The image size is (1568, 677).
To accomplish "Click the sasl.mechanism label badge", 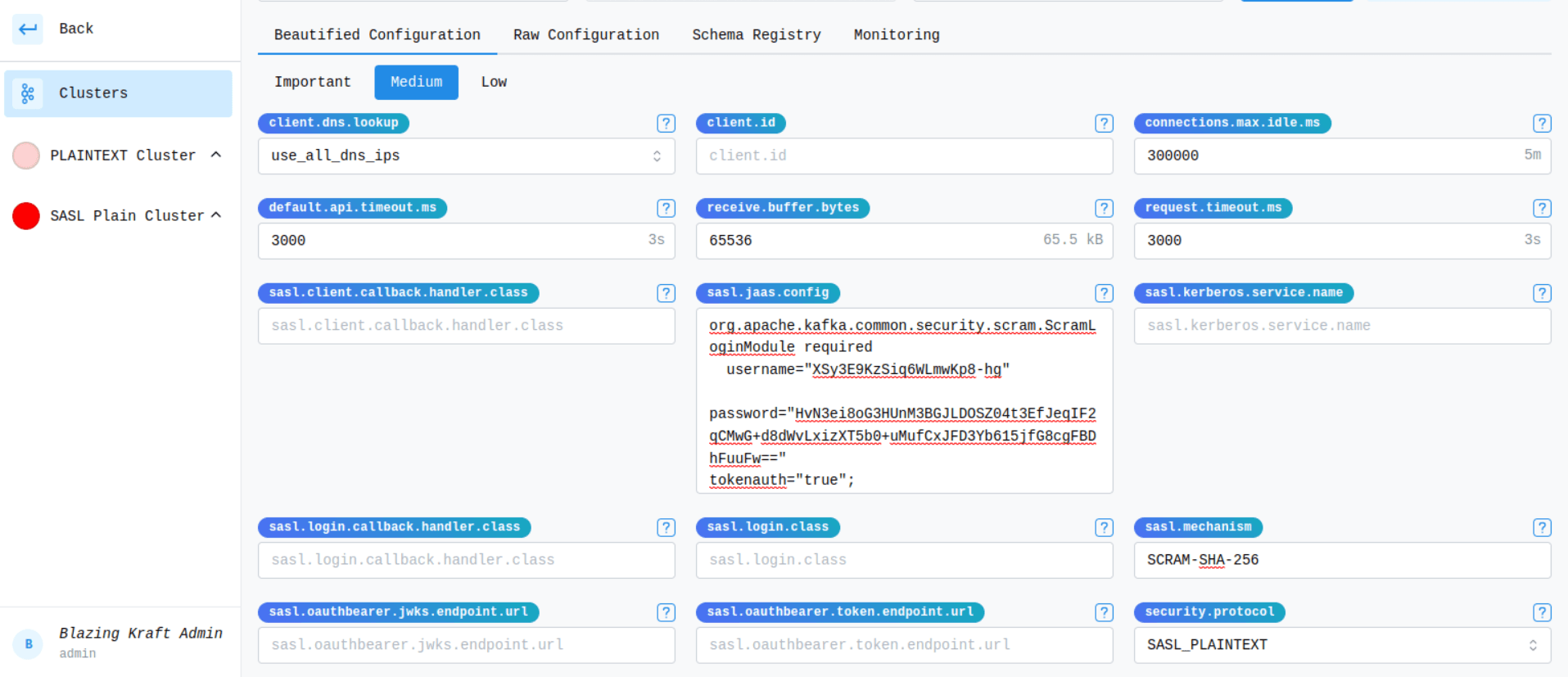I will coord(1199,527).
